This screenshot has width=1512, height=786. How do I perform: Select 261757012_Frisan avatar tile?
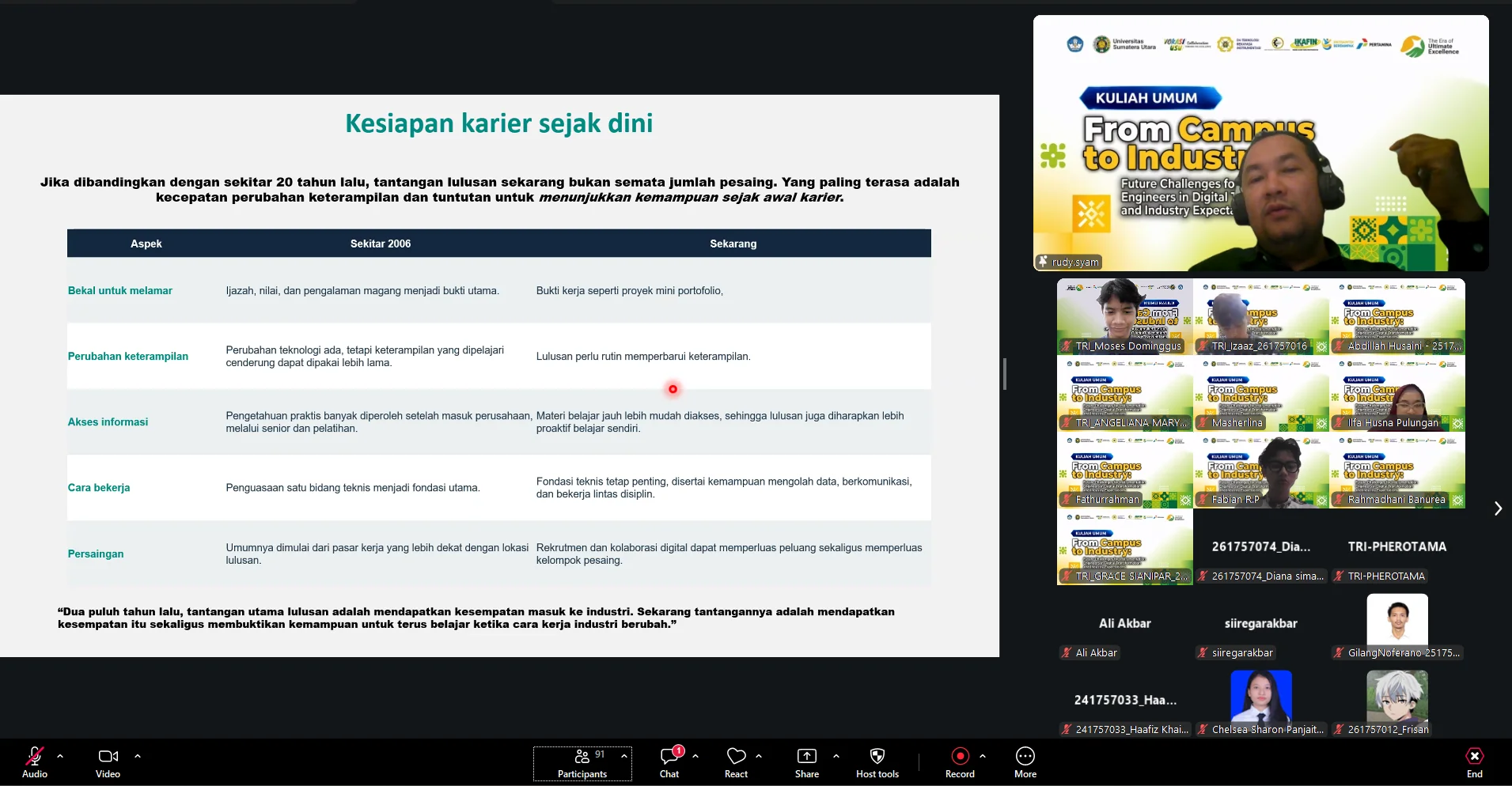click(x=1397, y=700)
